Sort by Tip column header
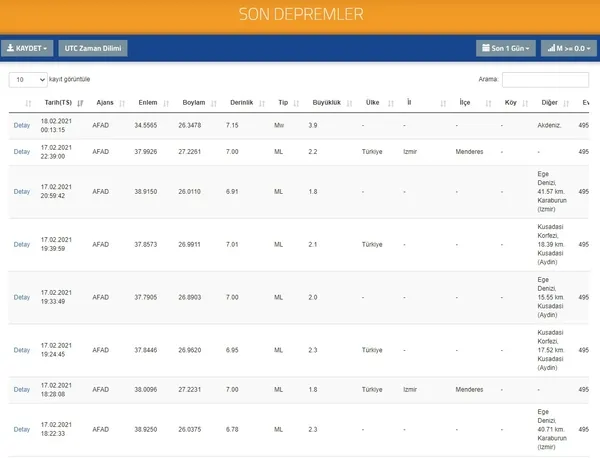 click(x=283, y=102)
